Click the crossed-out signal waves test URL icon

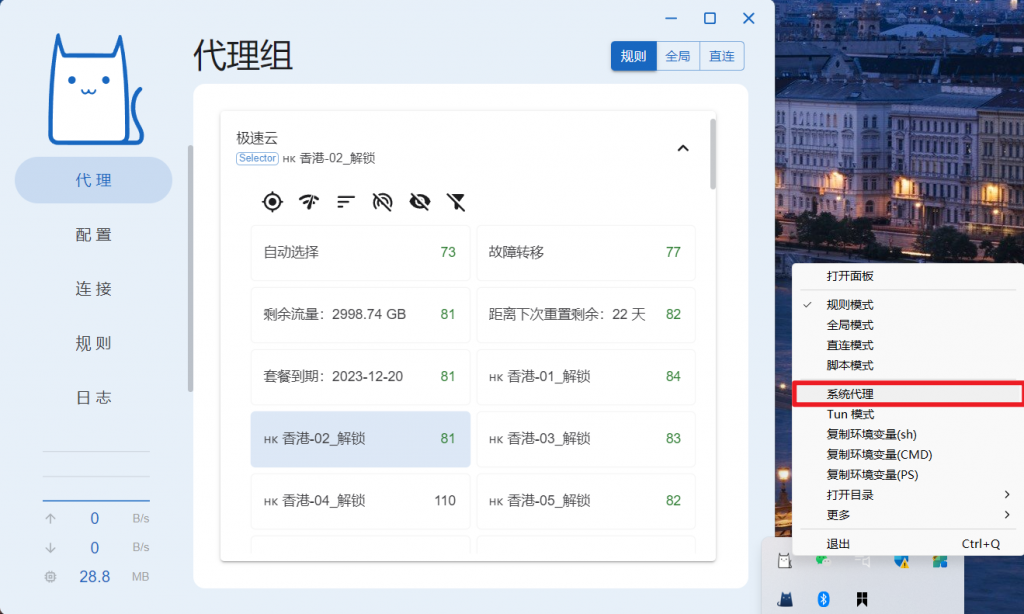click(x=383, y=202)
